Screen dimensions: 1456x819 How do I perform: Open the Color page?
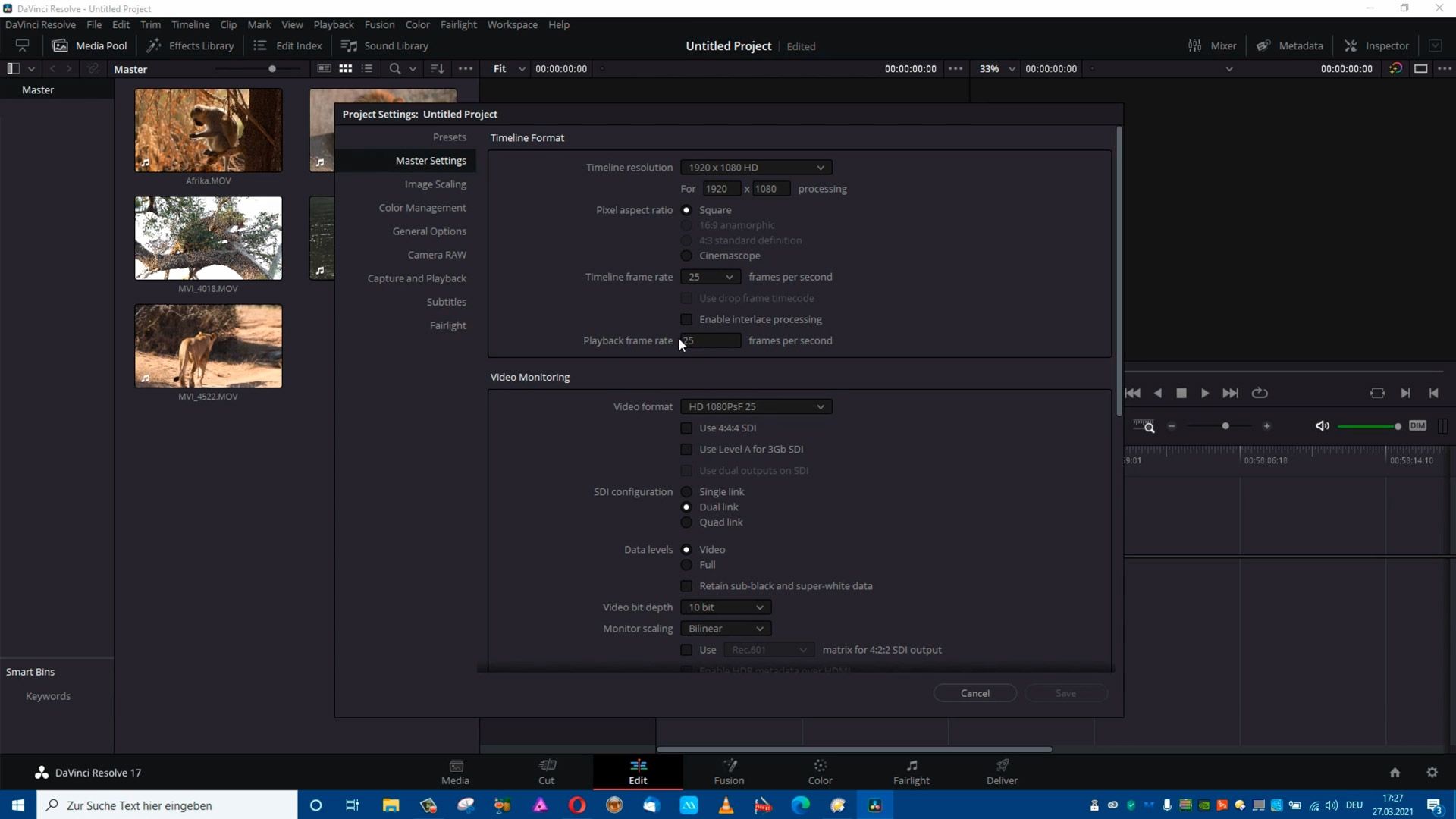click(x=820, y=772)
